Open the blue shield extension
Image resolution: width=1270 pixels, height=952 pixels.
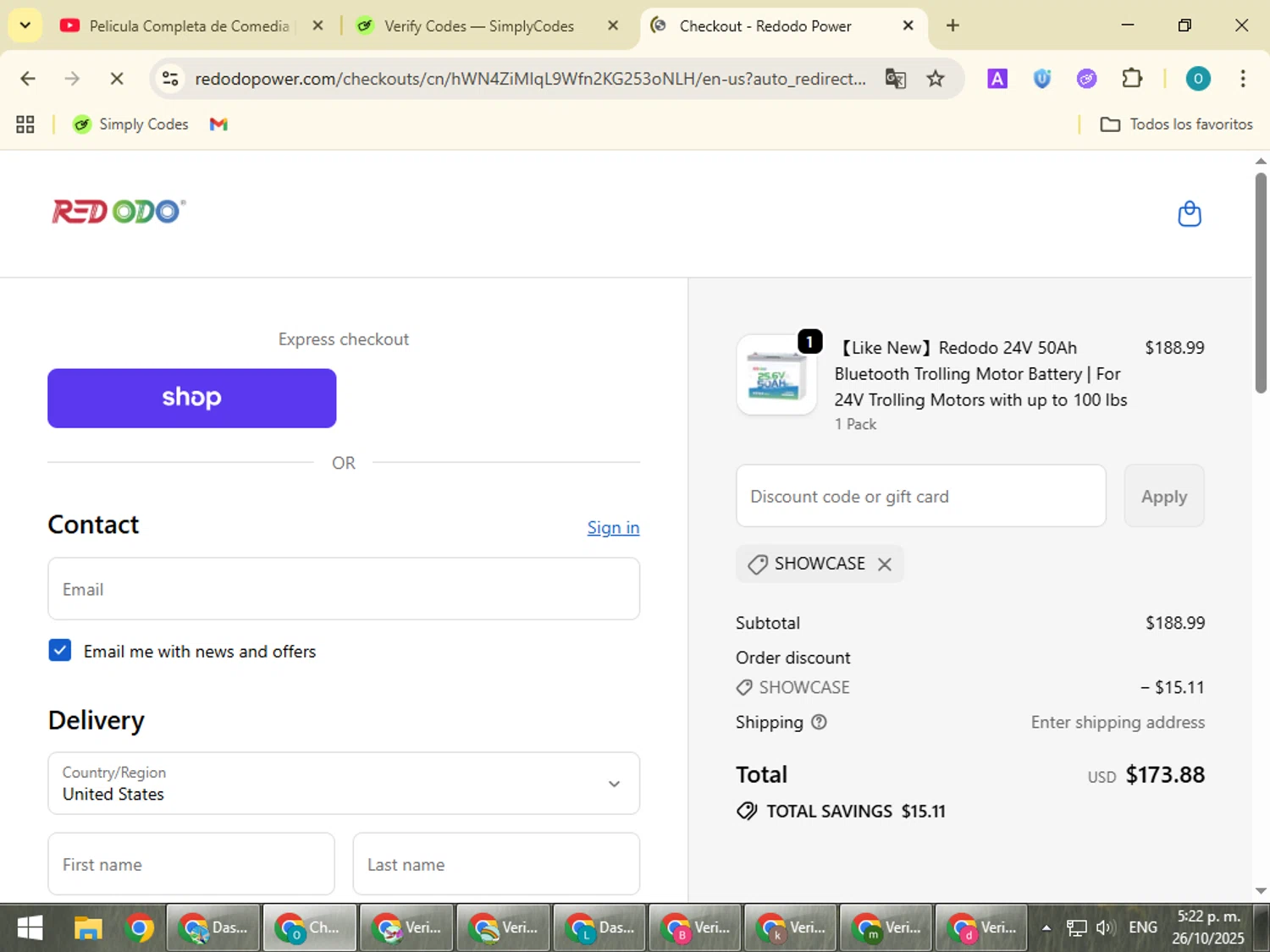1042,79
